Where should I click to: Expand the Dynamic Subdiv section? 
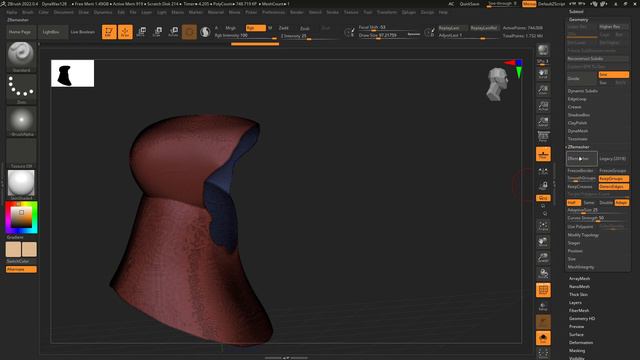coord(582,91)
